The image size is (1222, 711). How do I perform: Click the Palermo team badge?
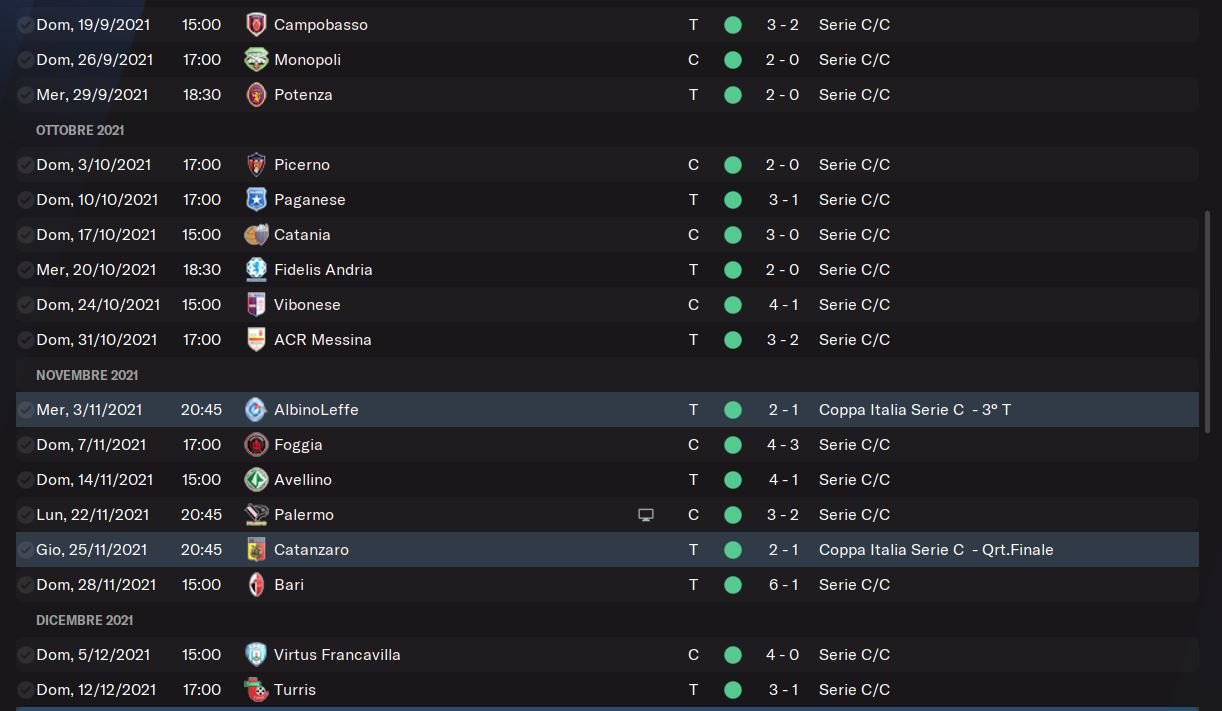tap(256, 515)
